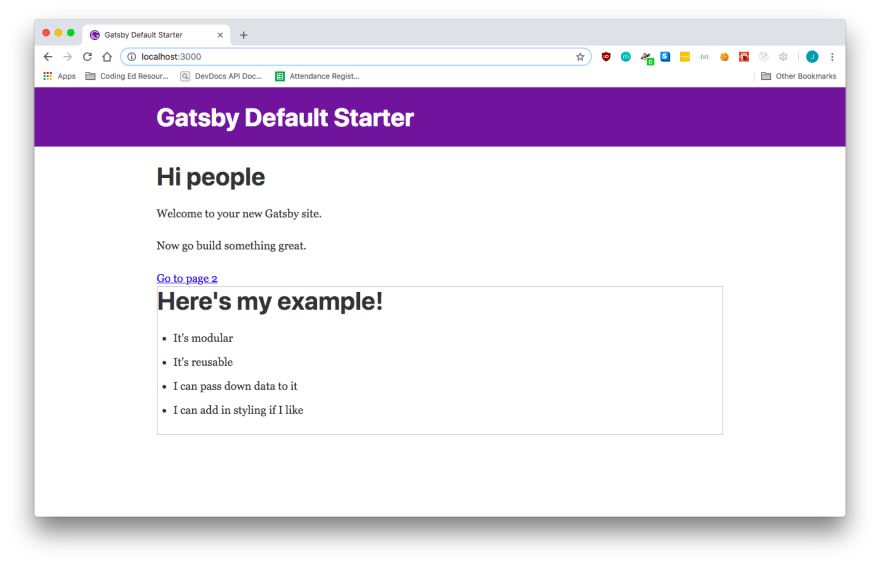Select the Gatsby Default Starter tab
This screenshot has height=566, width=880.
click(157, 35)
